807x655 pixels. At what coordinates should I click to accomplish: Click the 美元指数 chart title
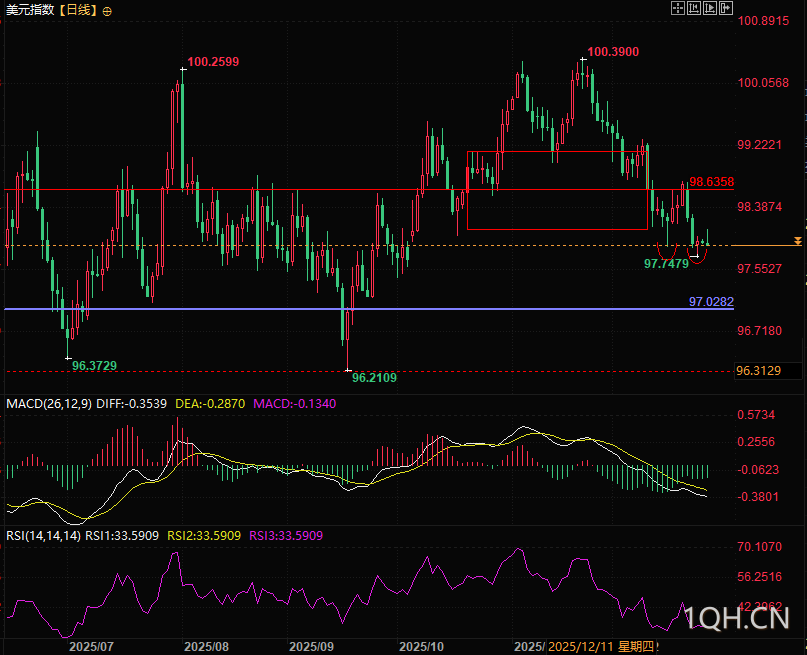pos(30,10)
